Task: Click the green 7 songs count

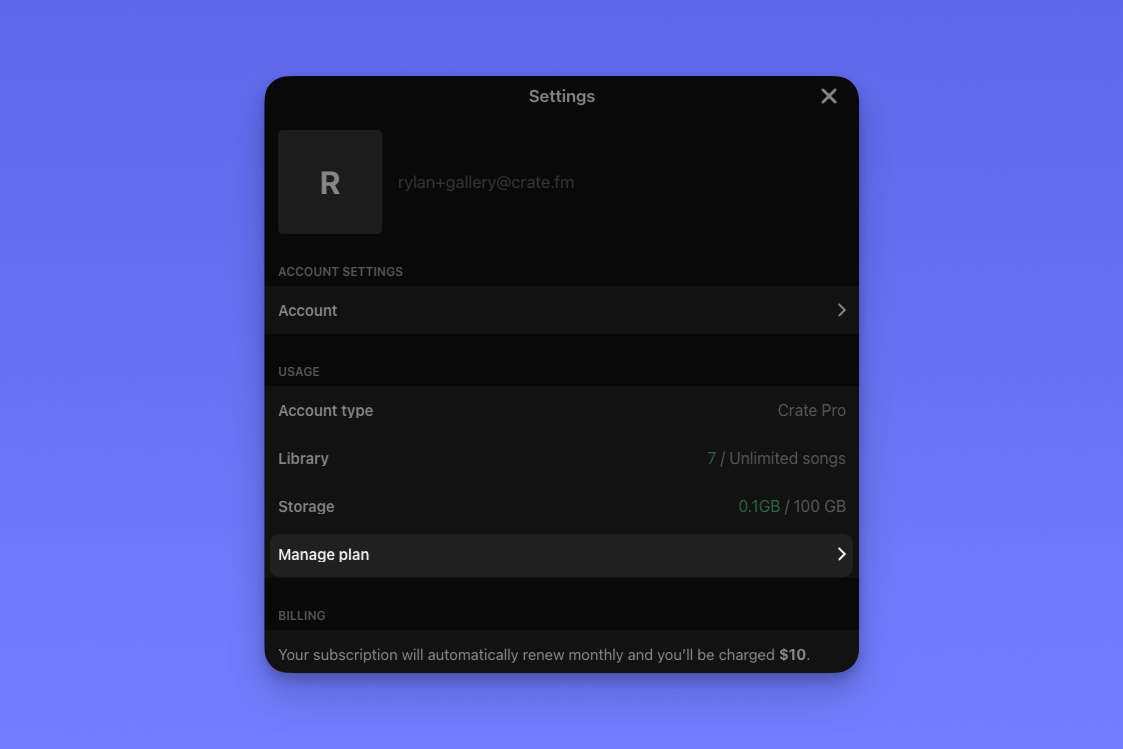Action: click(711, 458)
